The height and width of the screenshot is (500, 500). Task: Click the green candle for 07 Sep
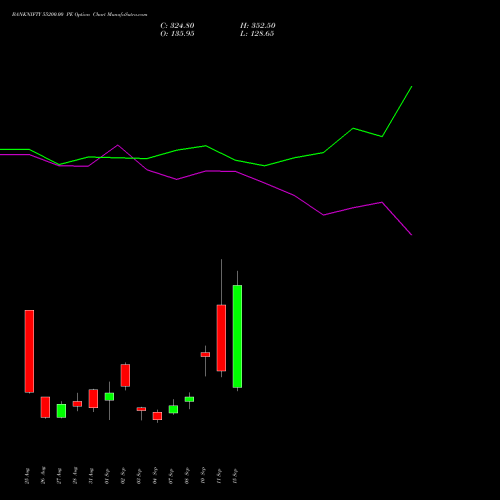pyautogui.click(x=173, y=409)
